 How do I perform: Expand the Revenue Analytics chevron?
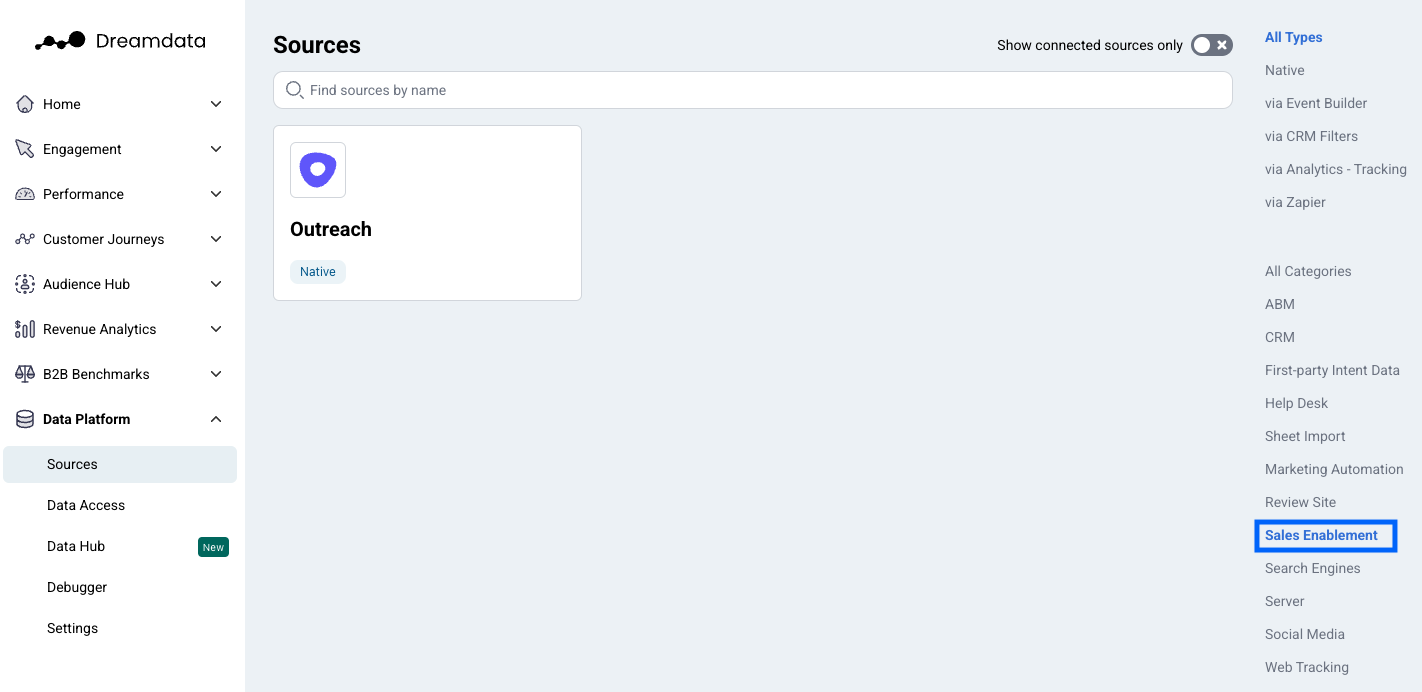[x=216, y=329]
